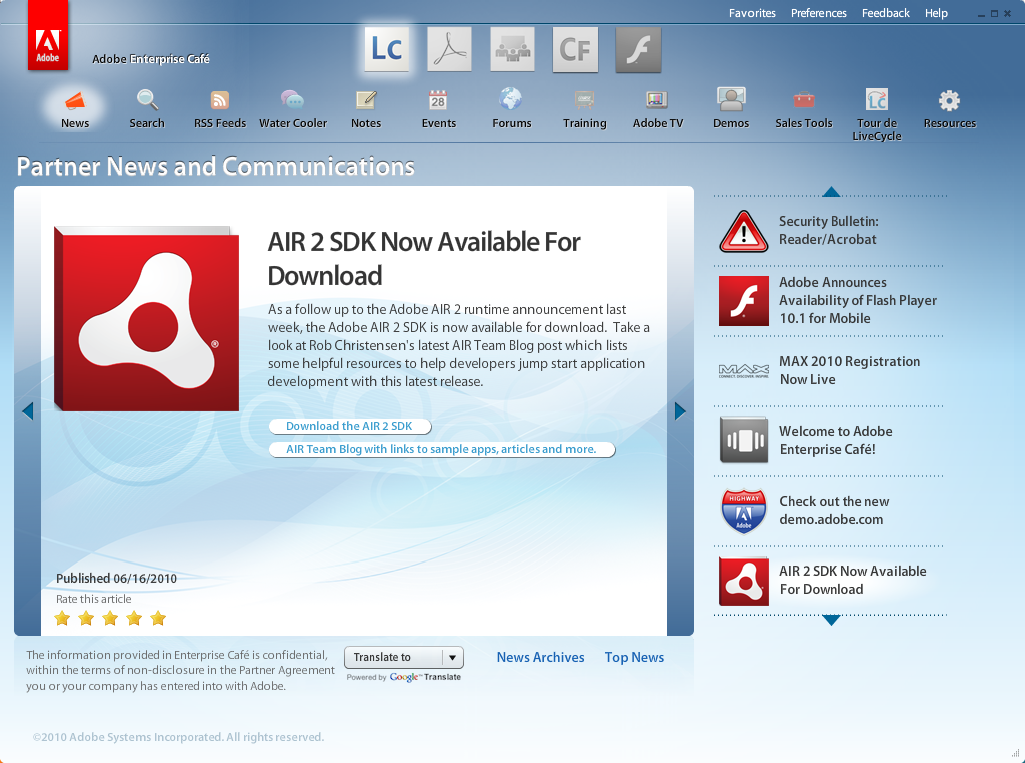Open the News megaphone section
This screenshot has width=1025, height=763.
tap(75, 109)
